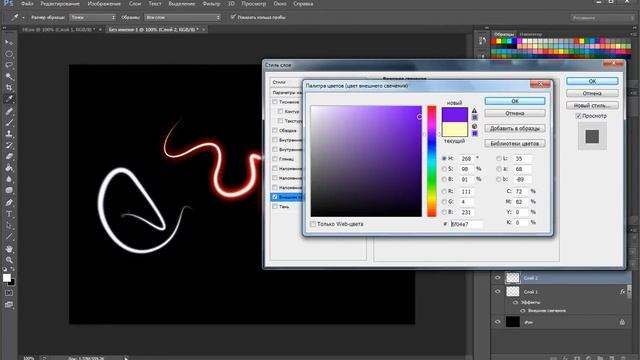The image size is (640, 360).
Task: Toggle Quick Mask mode icon
Action: (9, 293)
